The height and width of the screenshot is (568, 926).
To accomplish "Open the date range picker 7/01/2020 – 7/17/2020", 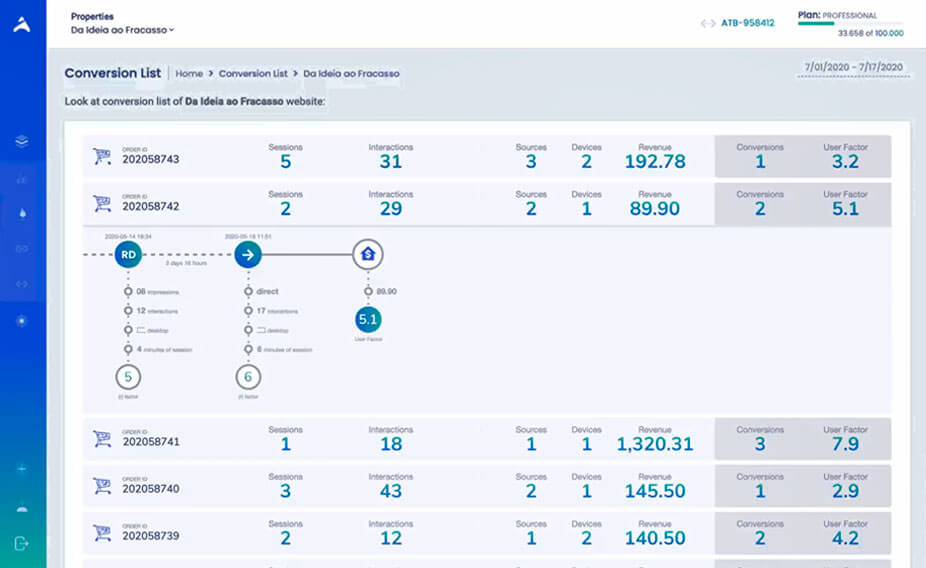I will [853, 67].
